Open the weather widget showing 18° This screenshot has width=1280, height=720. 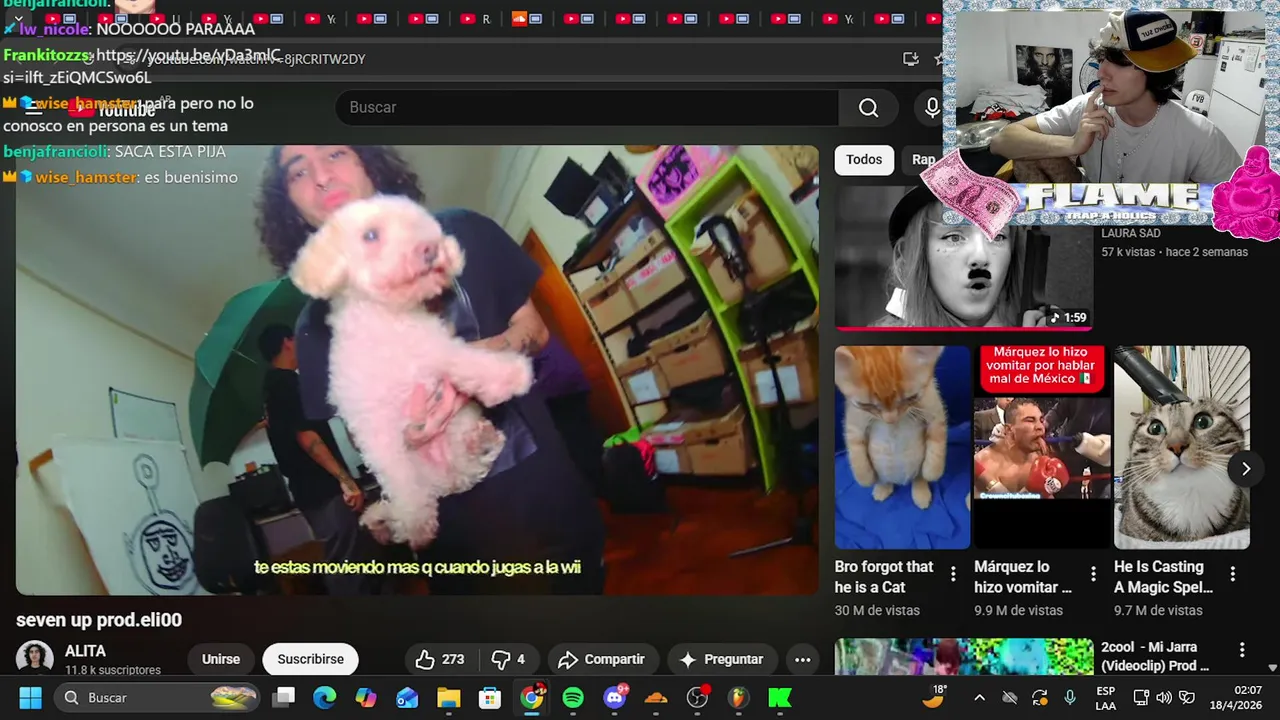(x=935, y=697)
